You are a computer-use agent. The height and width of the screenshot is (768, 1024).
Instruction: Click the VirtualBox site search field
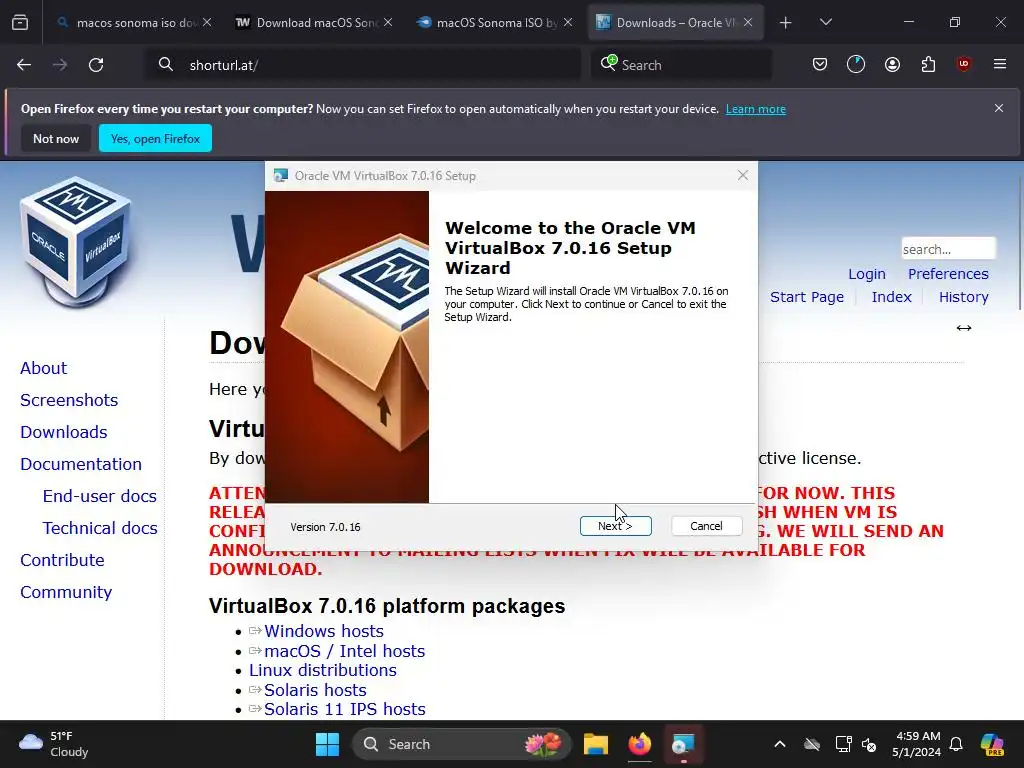tap(948, 249)
